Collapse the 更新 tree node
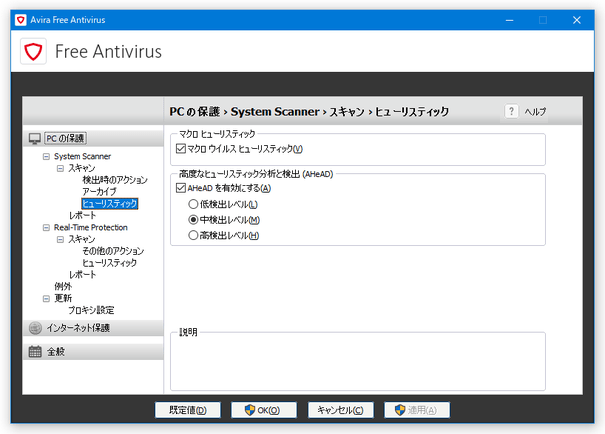The width and height of the screenshot is (605, 434). pyautogui.click(x=46, y=299)
